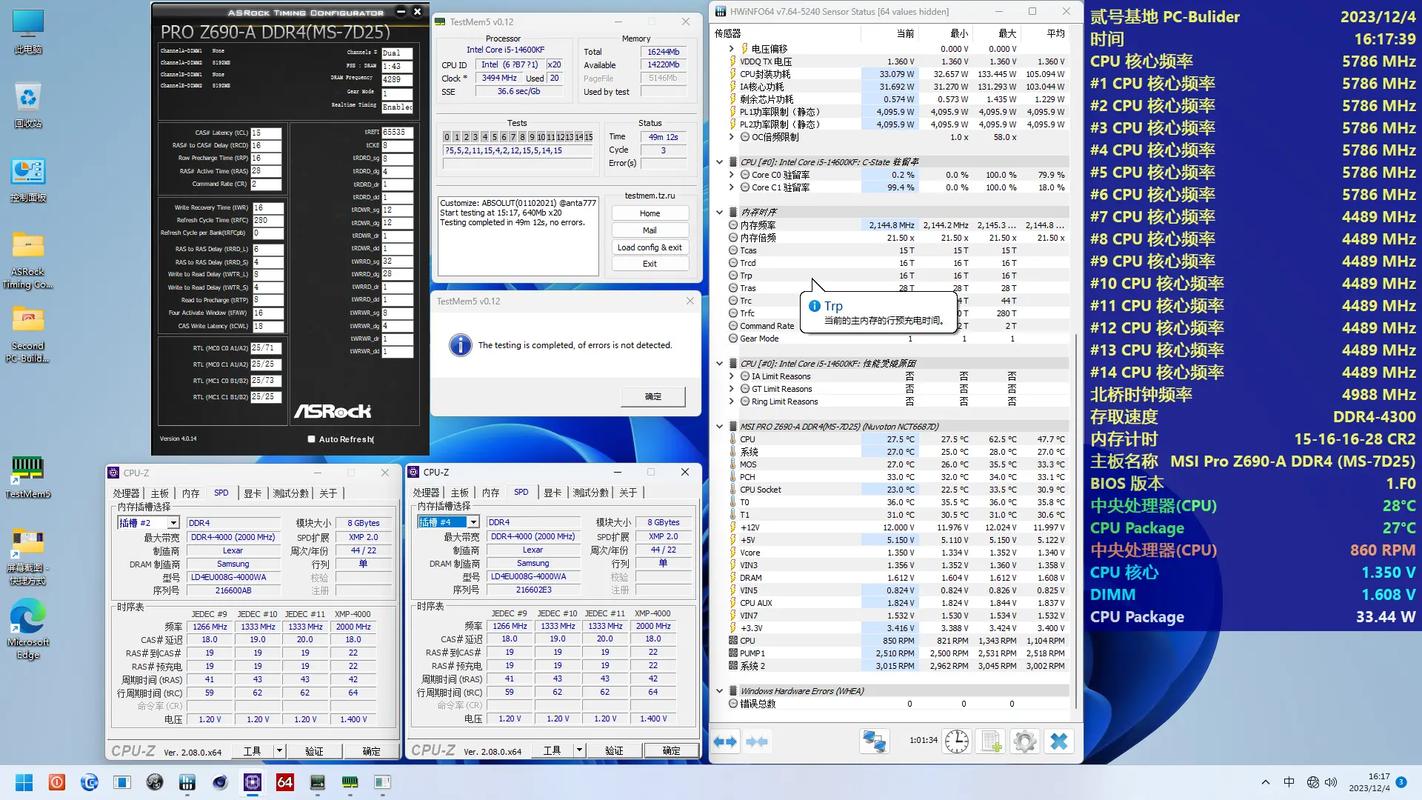Click the green RAM-stick TestMem5 taskbar icon
Image resolution: width=1422 pixels, height=800 pixels.
pyautogui.click(x=350, y=782)
